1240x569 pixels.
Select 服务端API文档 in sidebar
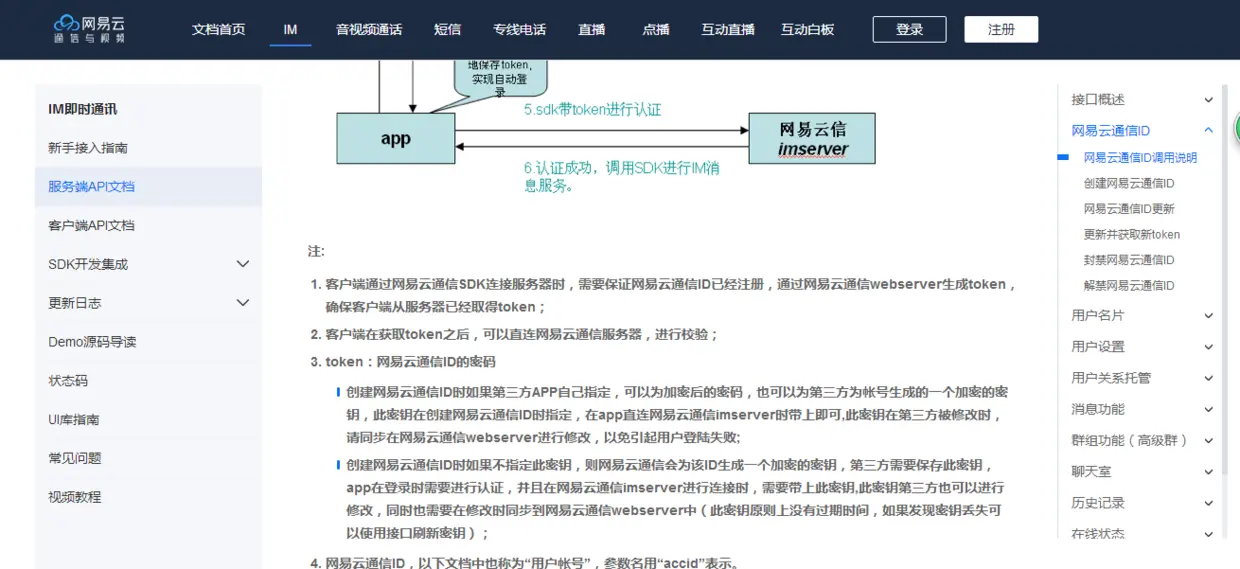pyautogui.click(x=148, y=187)
